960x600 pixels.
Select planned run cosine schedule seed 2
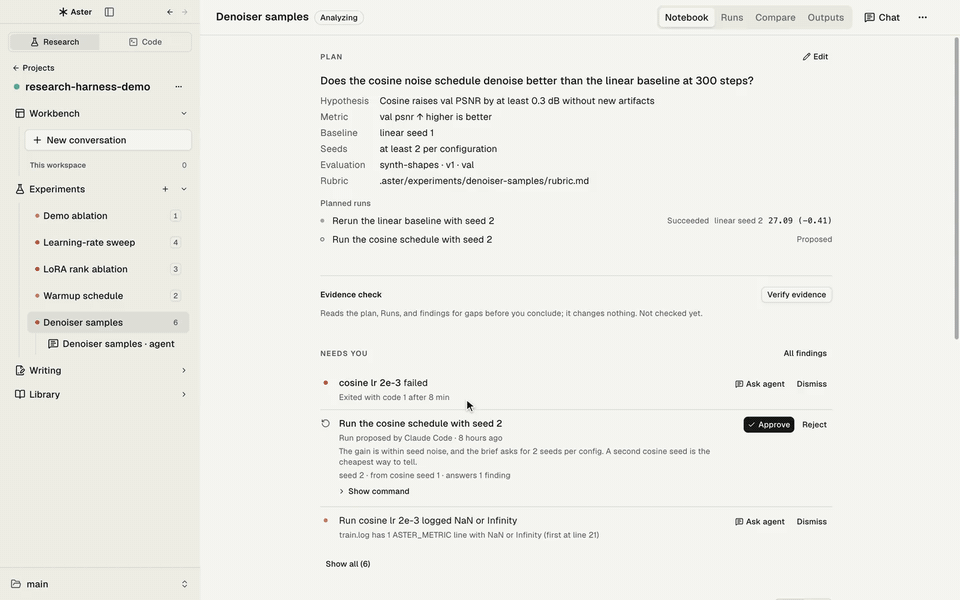click(x=411, y=239)
